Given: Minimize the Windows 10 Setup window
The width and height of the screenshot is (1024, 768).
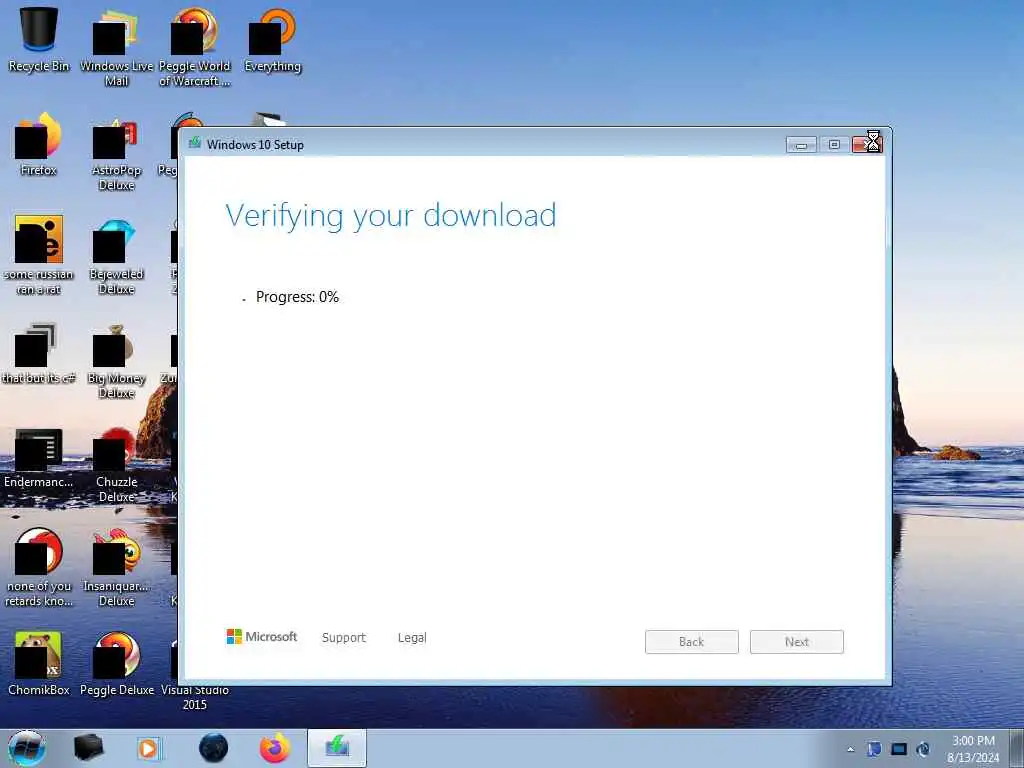Looking at the screenshot, I should (801, 144).
